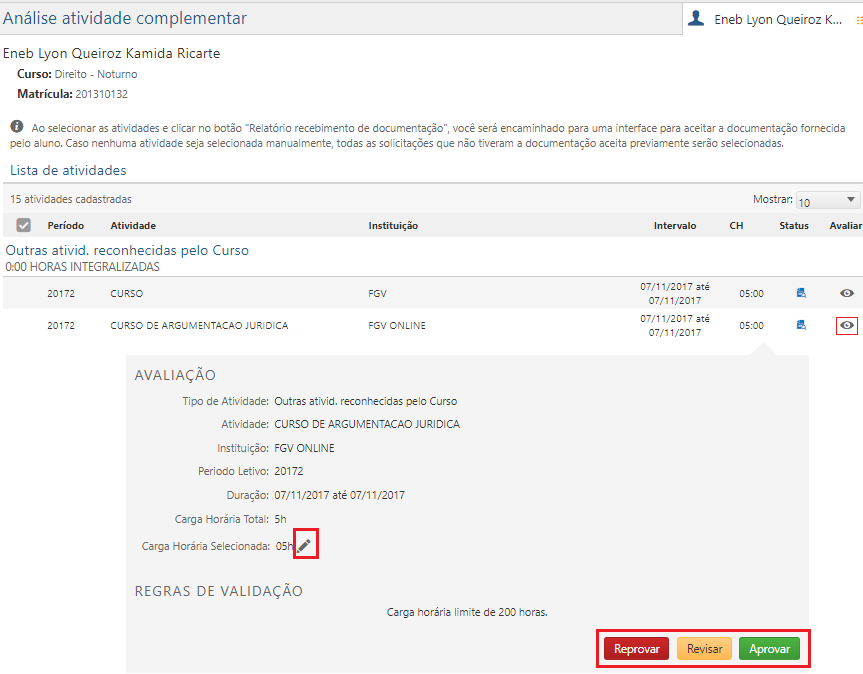Open the Eneb Lyon Queiroz user menu

(762, 16)
